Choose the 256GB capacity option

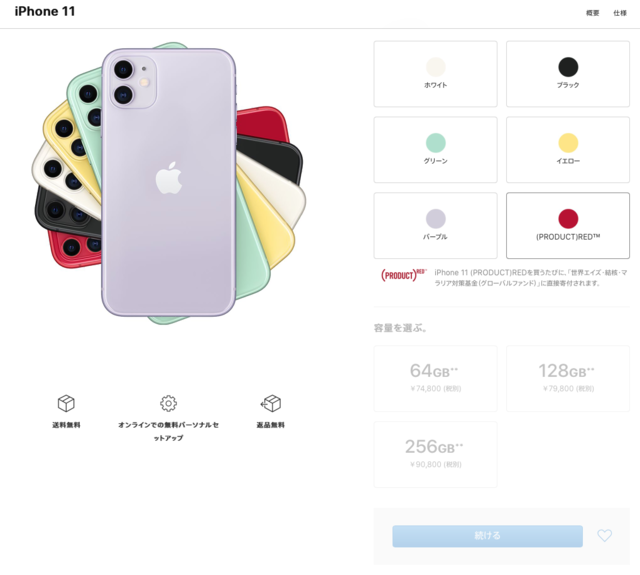coord(436,454)
